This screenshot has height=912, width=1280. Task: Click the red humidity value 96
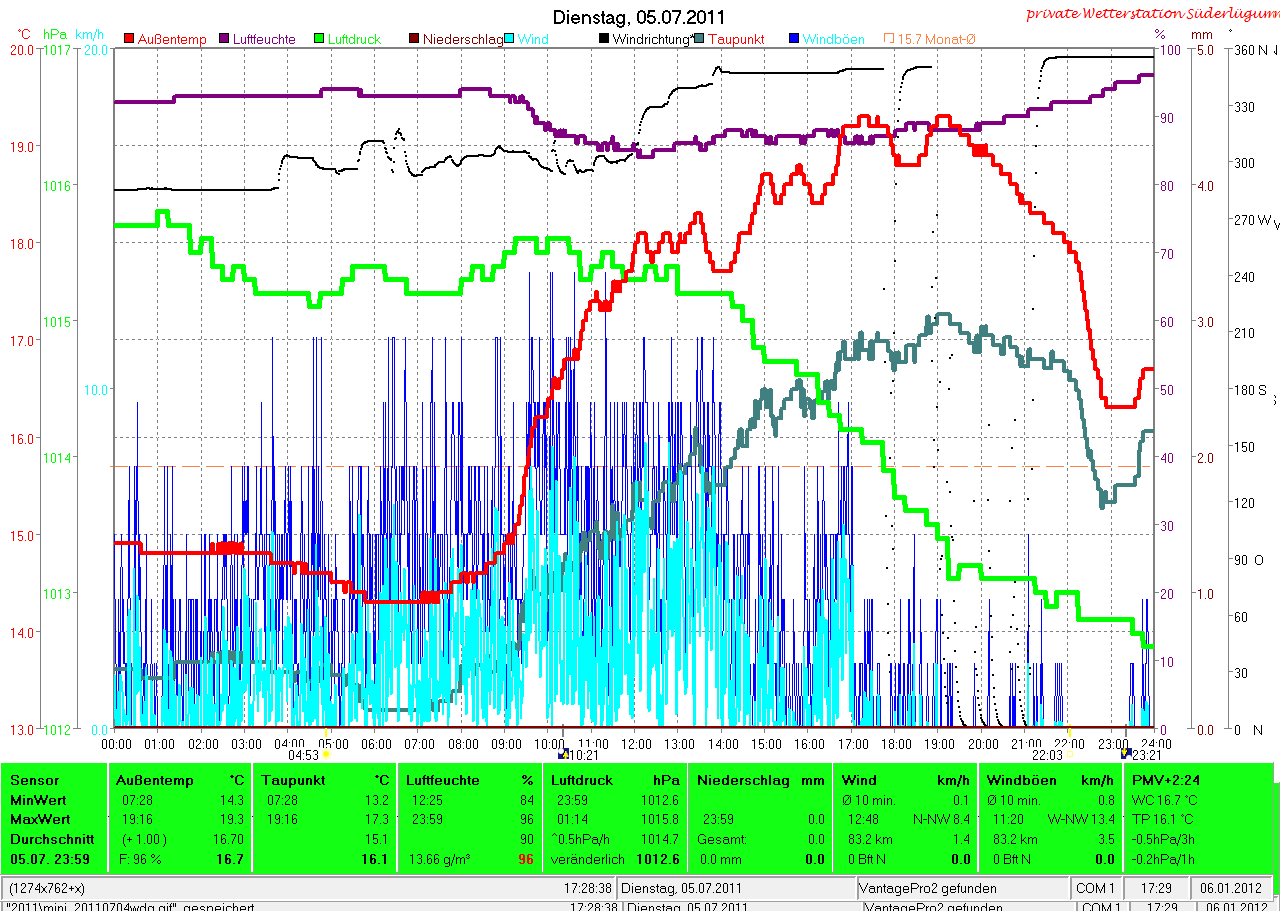point(525,859)
